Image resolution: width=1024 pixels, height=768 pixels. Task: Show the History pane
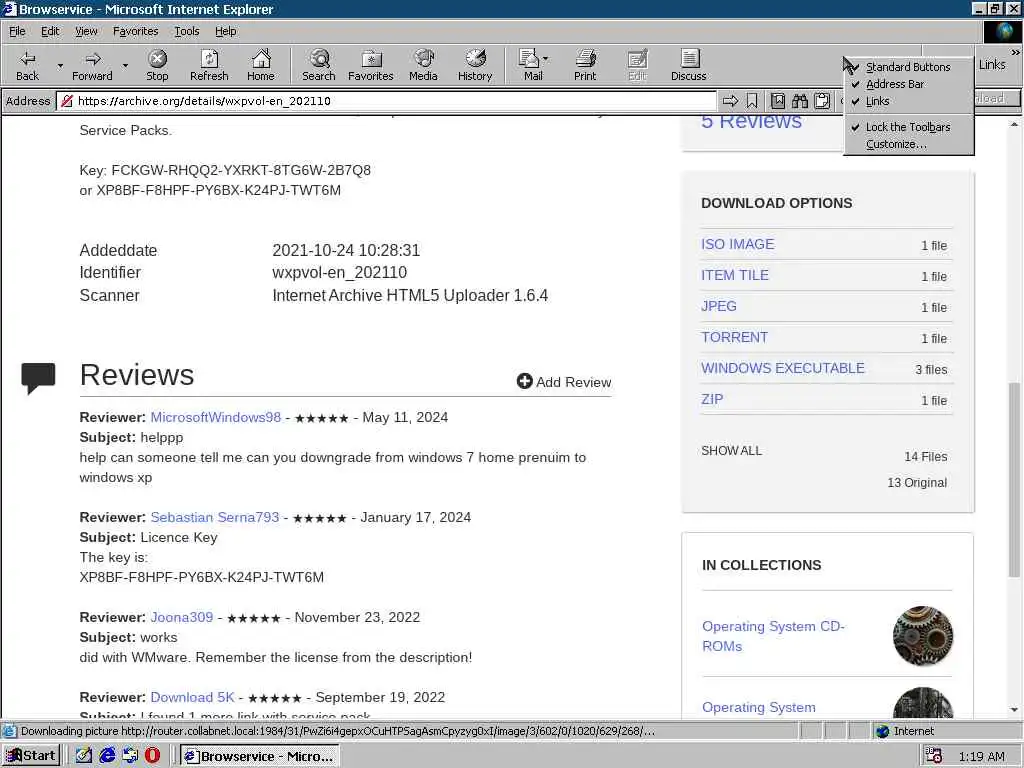coord(475,65)
